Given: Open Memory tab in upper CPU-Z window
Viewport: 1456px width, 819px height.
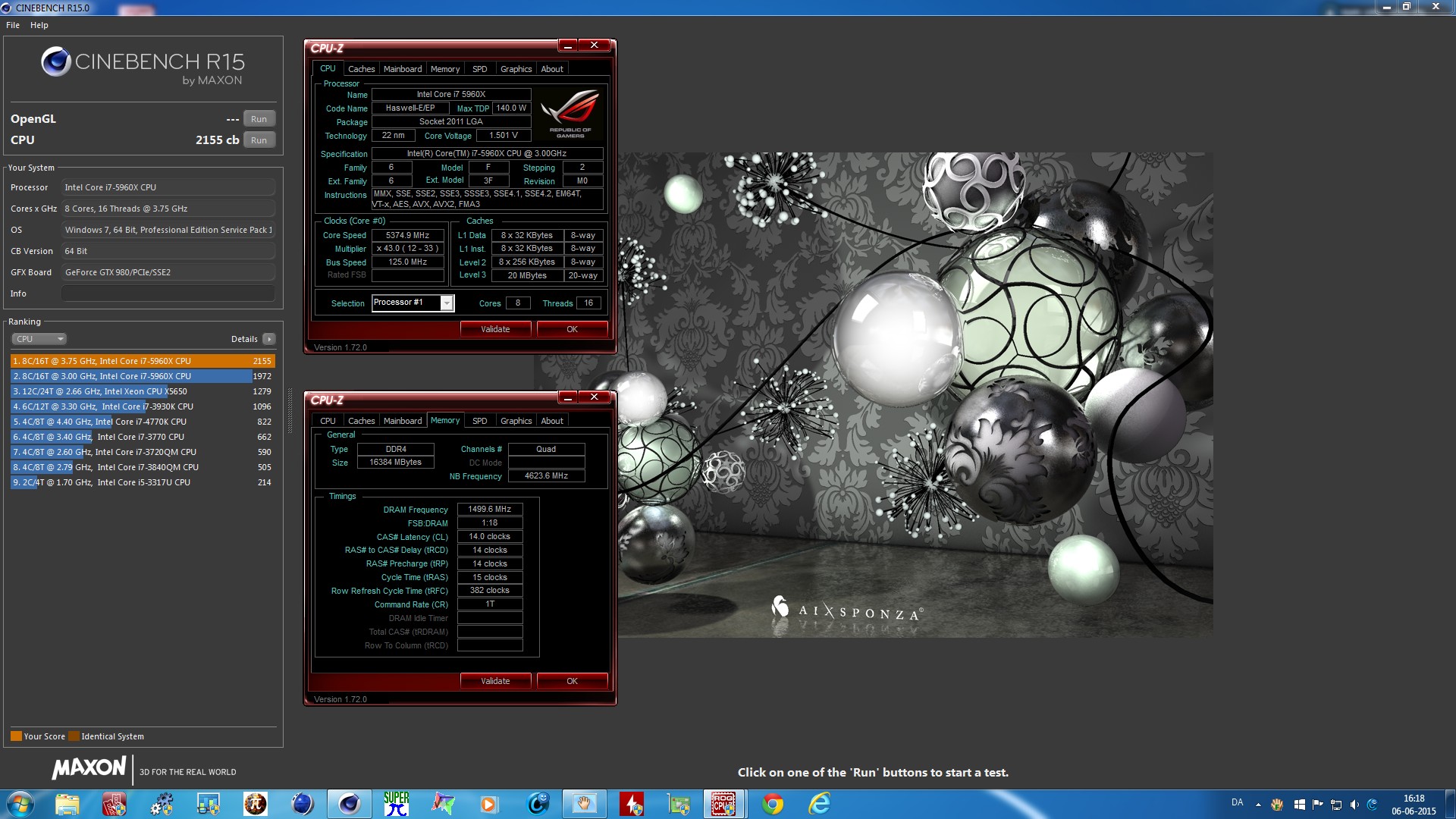Looking at the screenshot, I should pos(445,69).
